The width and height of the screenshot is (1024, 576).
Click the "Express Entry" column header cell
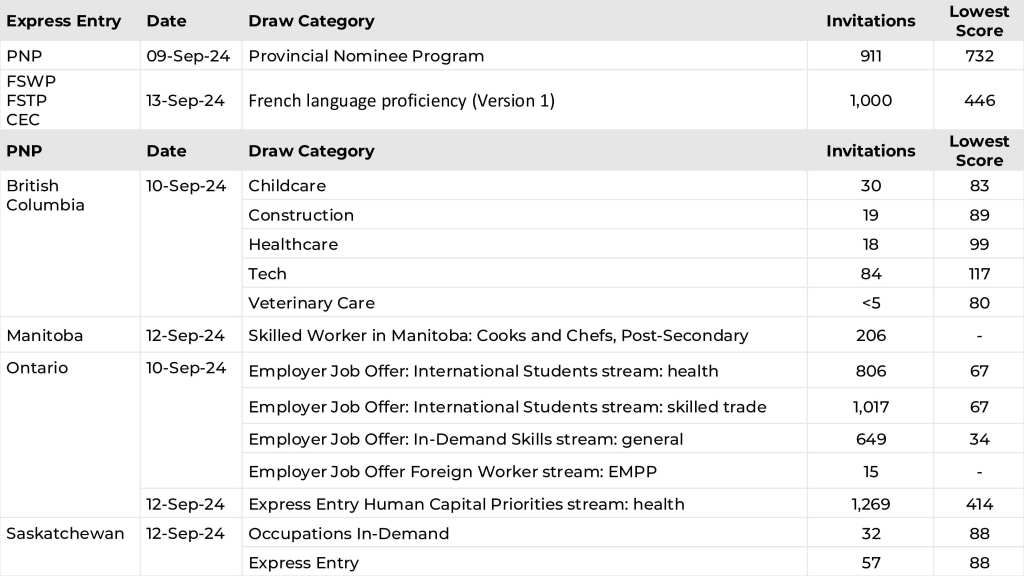[x=63, y=21]
